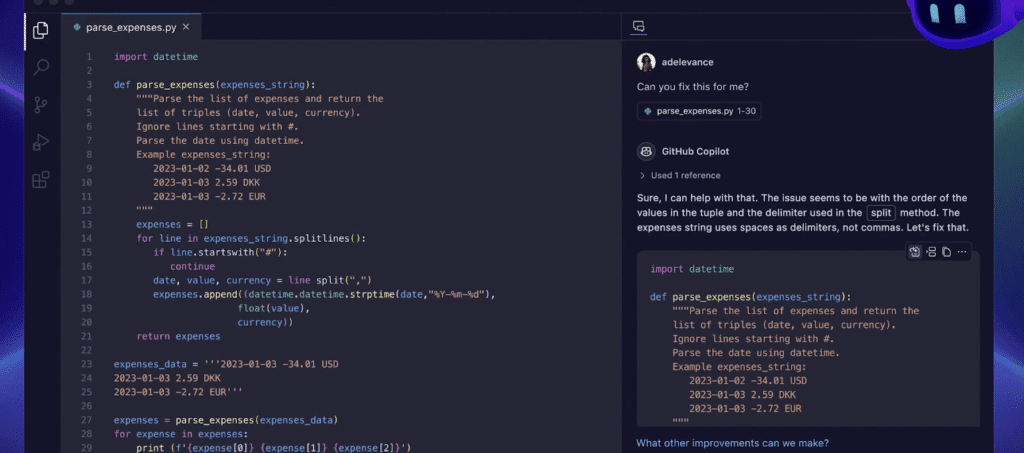Expand the Used 1 reference section

[x=680, y=176]
